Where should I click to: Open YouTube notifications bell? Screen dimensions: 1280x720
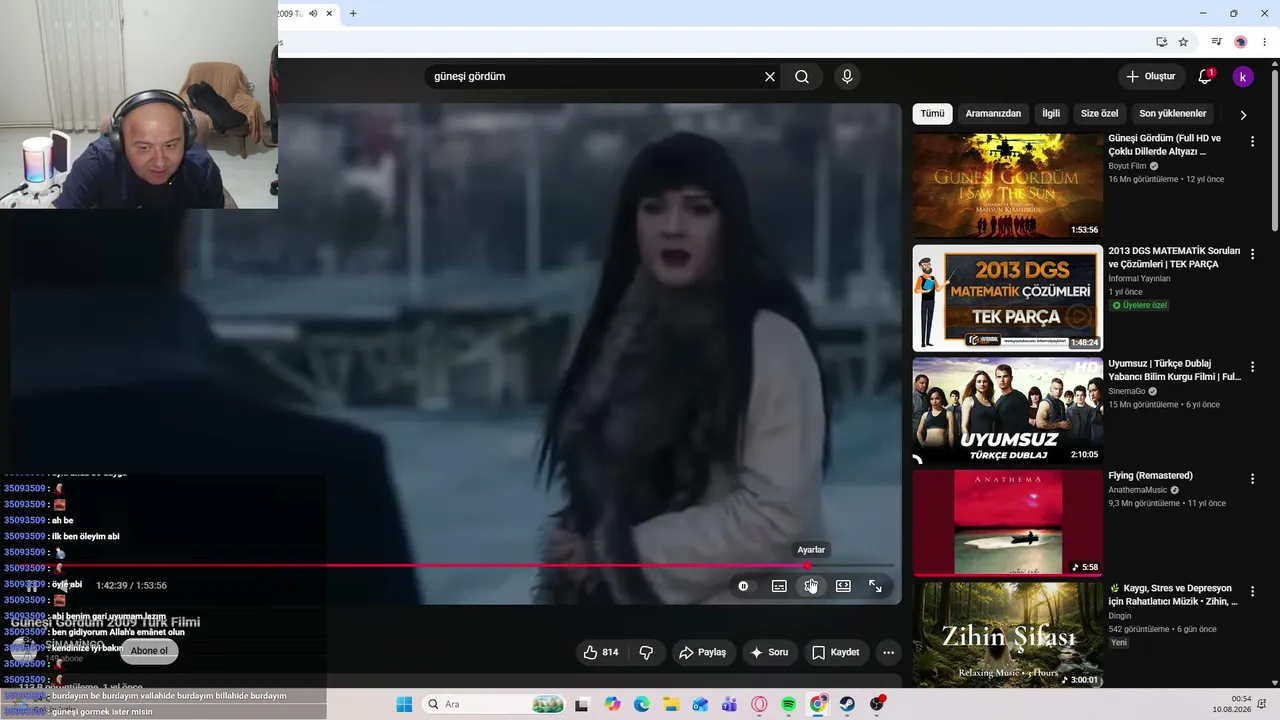click(x=1205, y=77)
